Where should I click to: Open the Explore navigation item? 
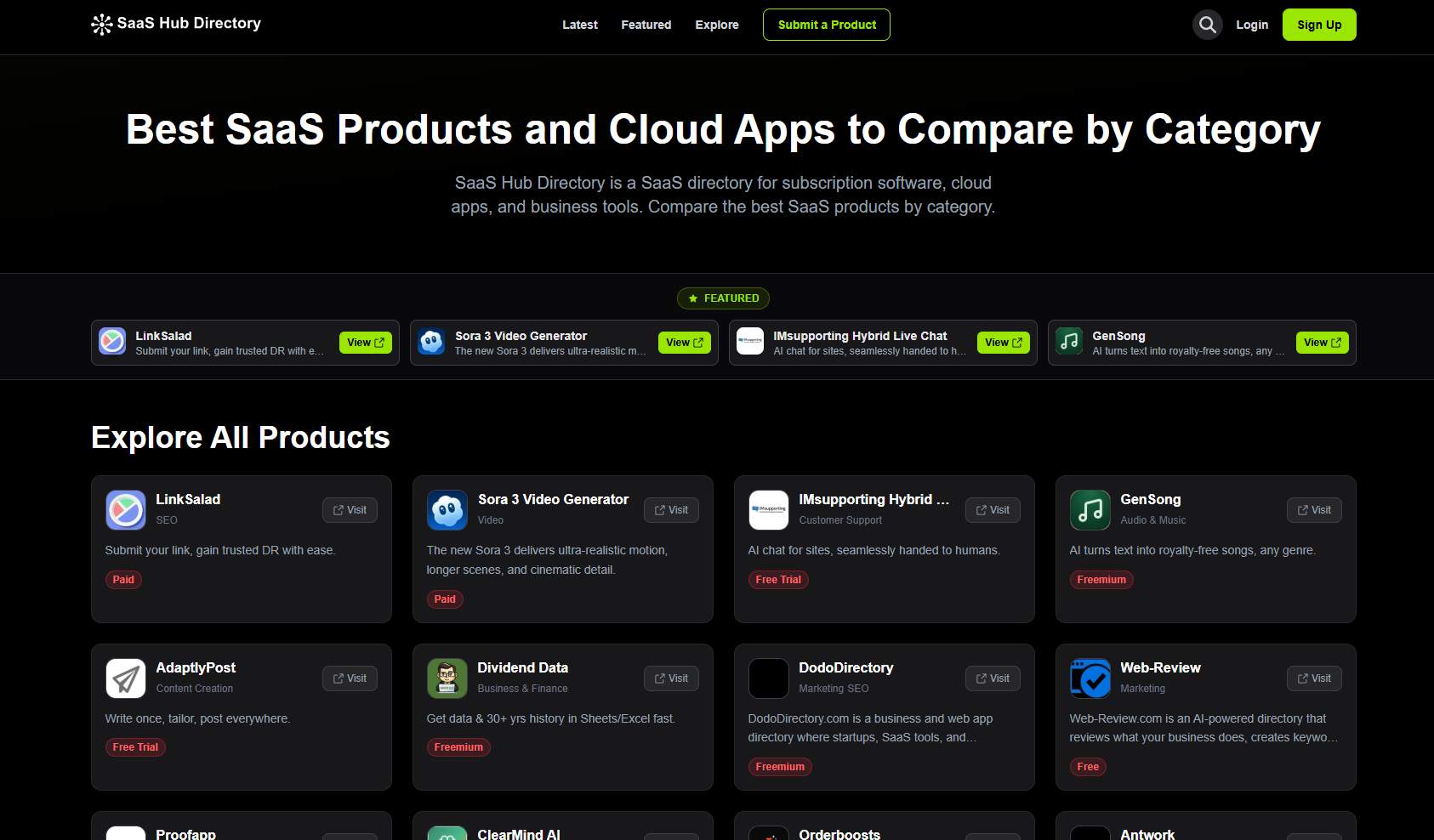tap(716, 25)
